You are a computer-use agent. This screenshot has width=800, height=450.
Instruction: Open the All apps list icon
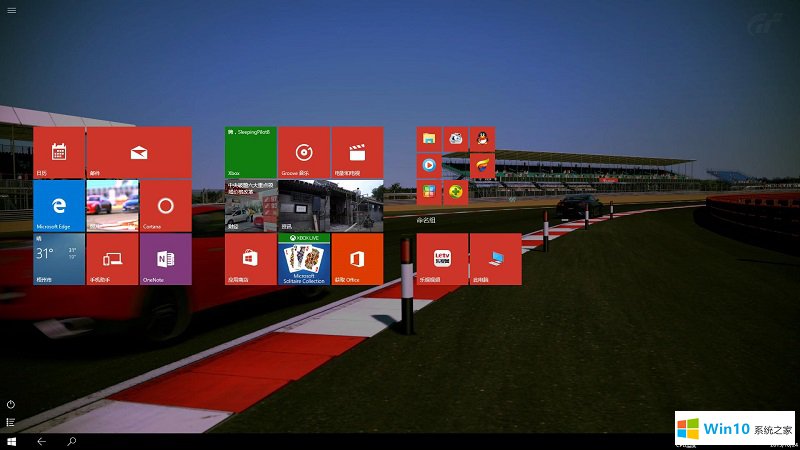(x=11, y=422)
